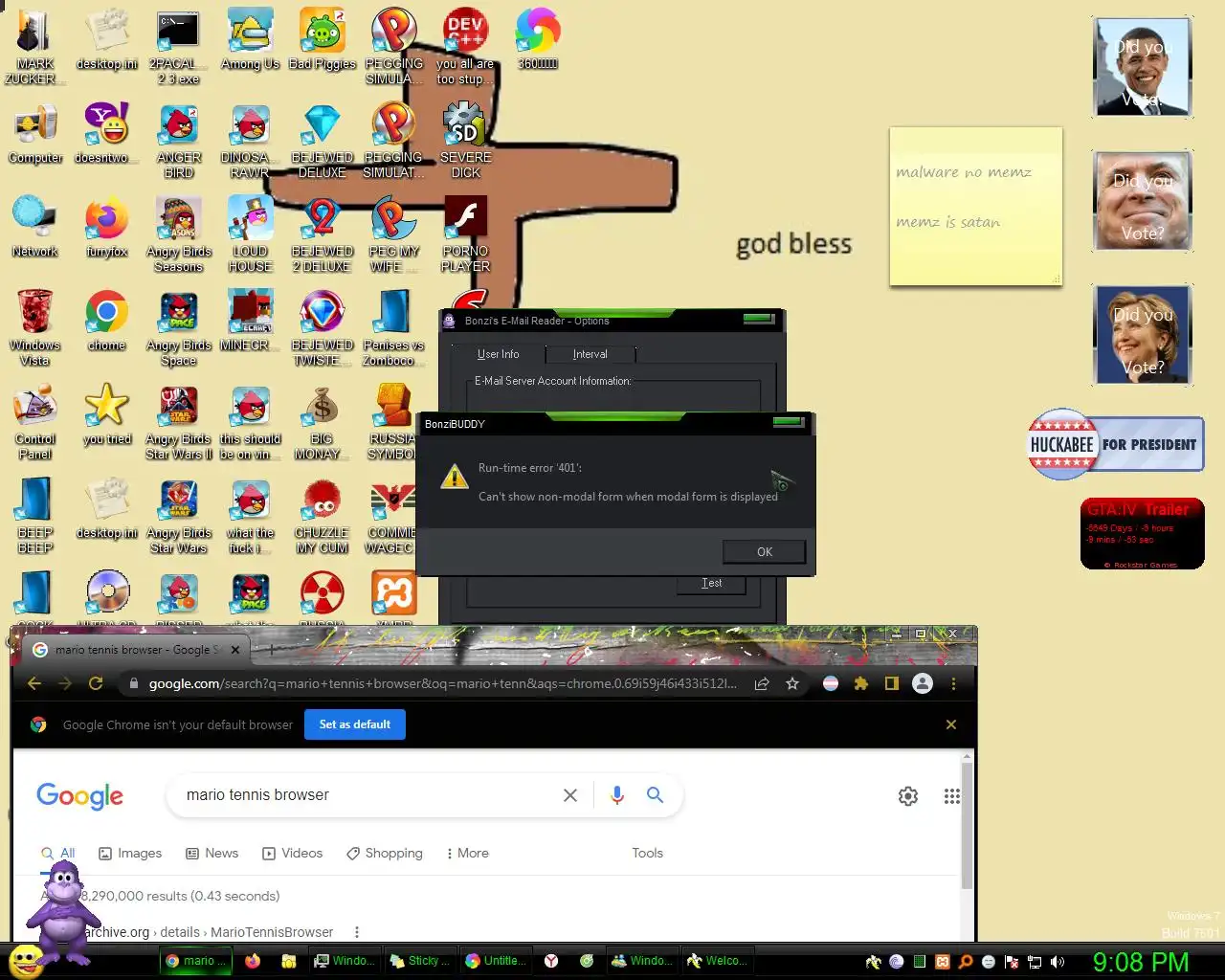Open the Control Panel desktop icon
1225x980 pixels.
[35, 423]
